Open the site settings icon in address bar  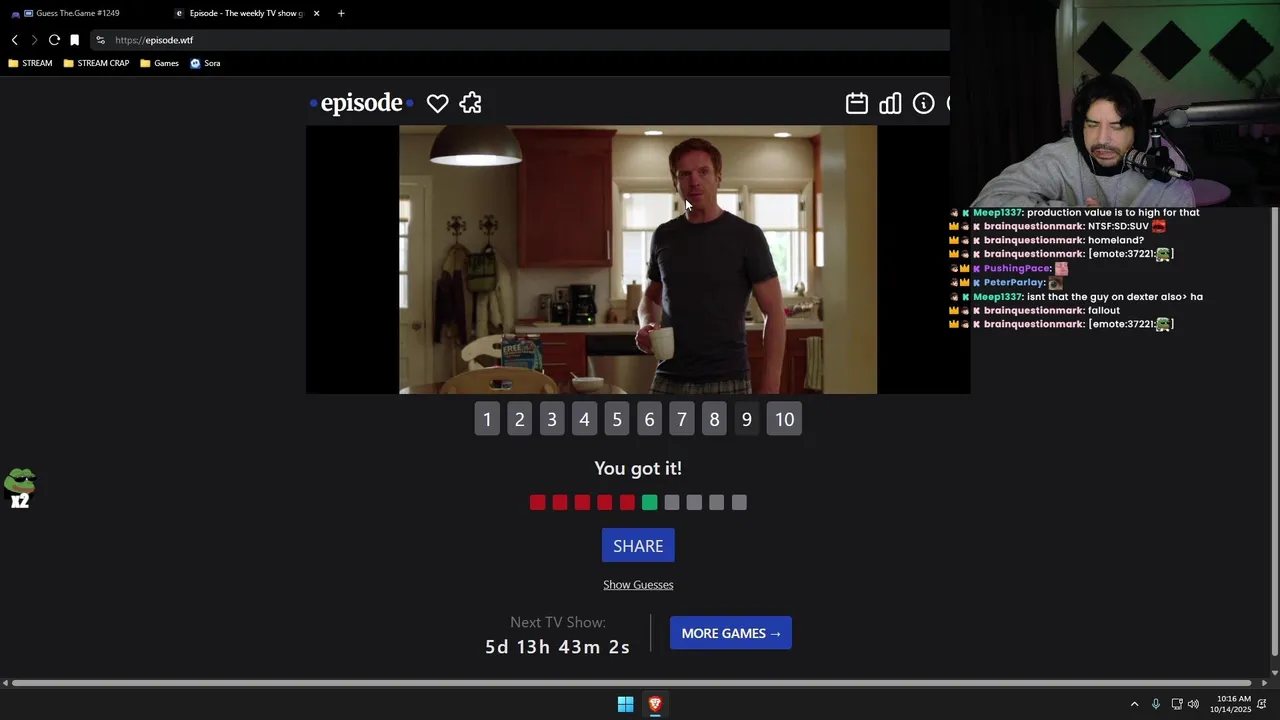tap(100, 40)
